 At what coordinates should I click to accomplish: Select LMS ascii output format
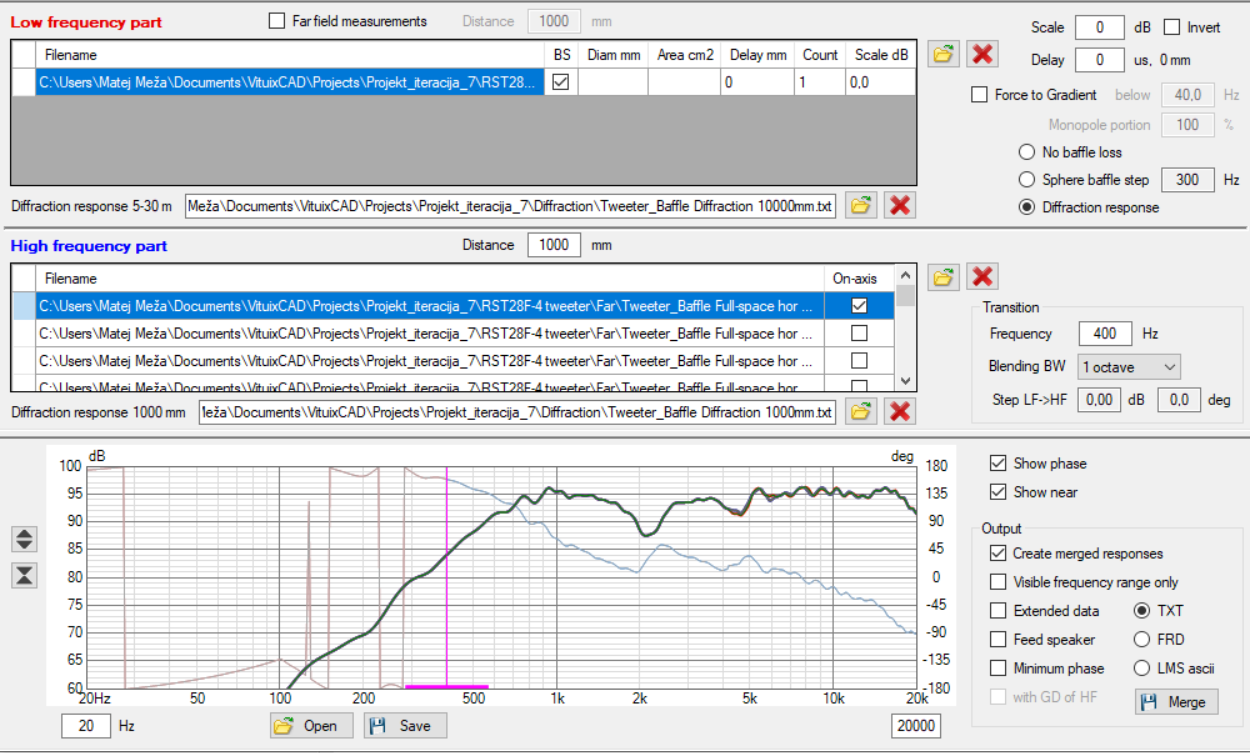click(x=1142, y=668)
